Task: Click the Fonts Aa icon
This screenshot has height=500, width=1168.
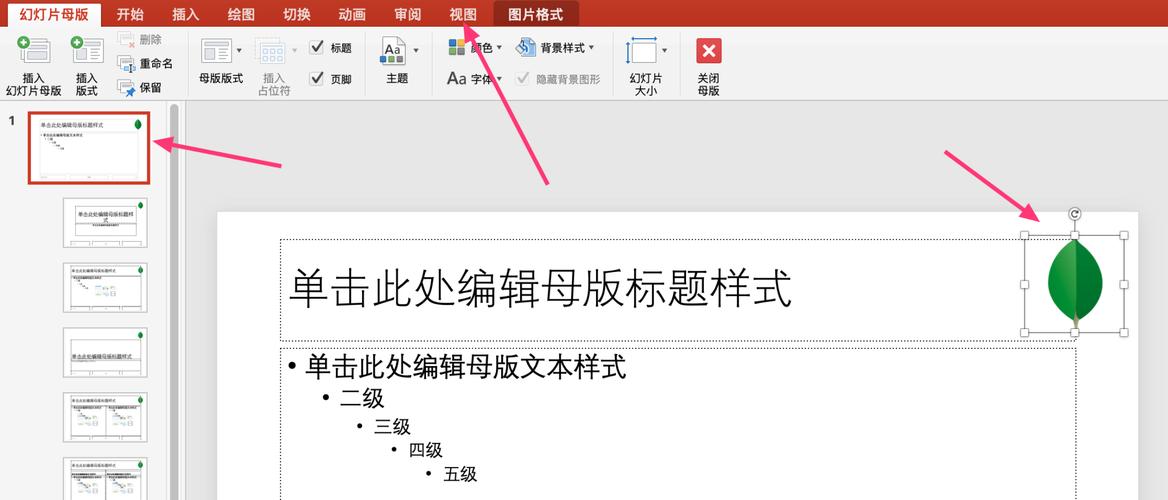Action: 457,78
